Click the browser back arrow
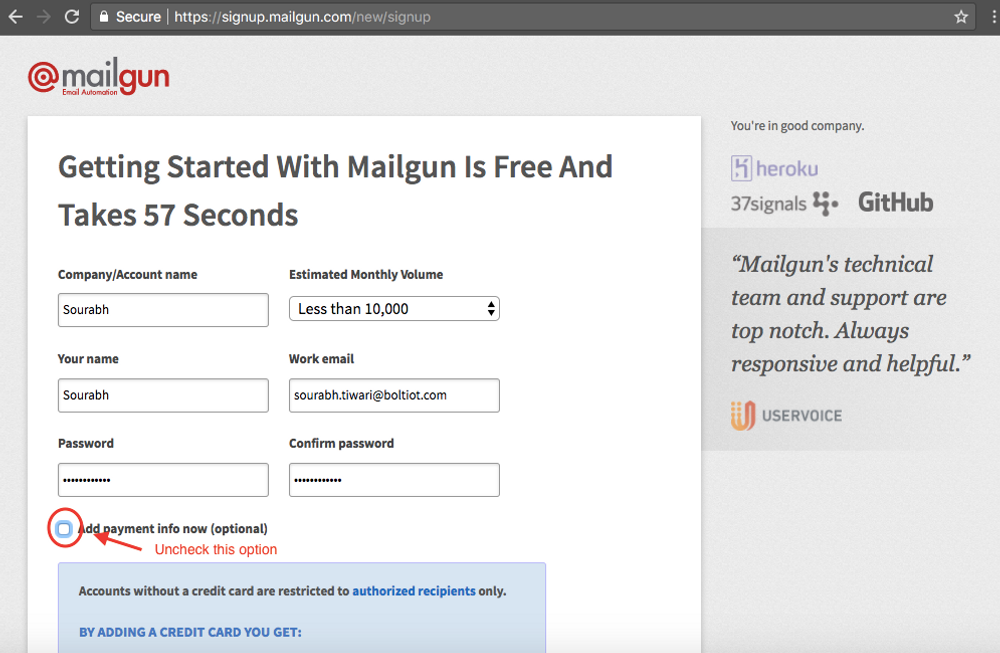 15,17
